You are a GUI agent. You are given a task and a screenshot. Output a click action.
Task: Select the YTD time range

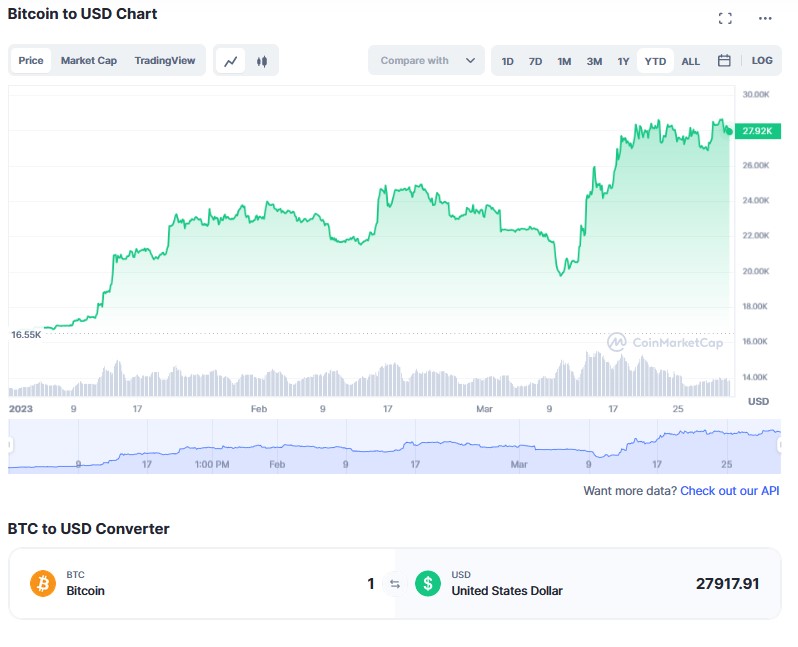(x=655, y=61)
